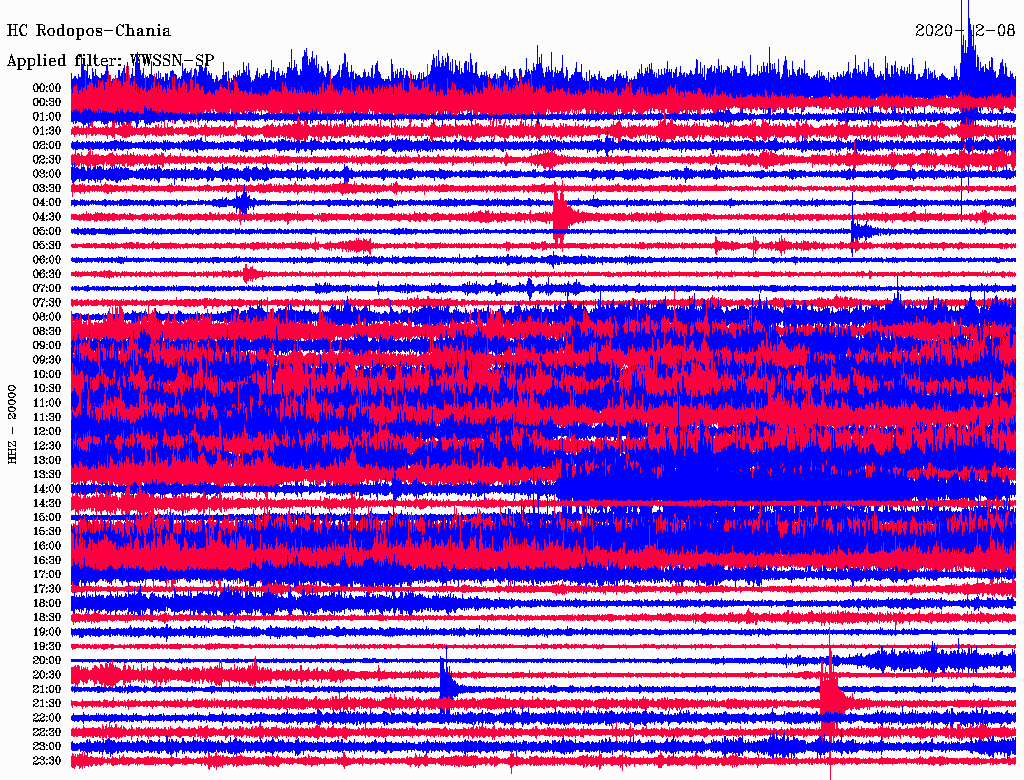The image size is (1024, 780).
Task: Click the Applied filter WWSSN-SP label
Action: click(110, 60)
